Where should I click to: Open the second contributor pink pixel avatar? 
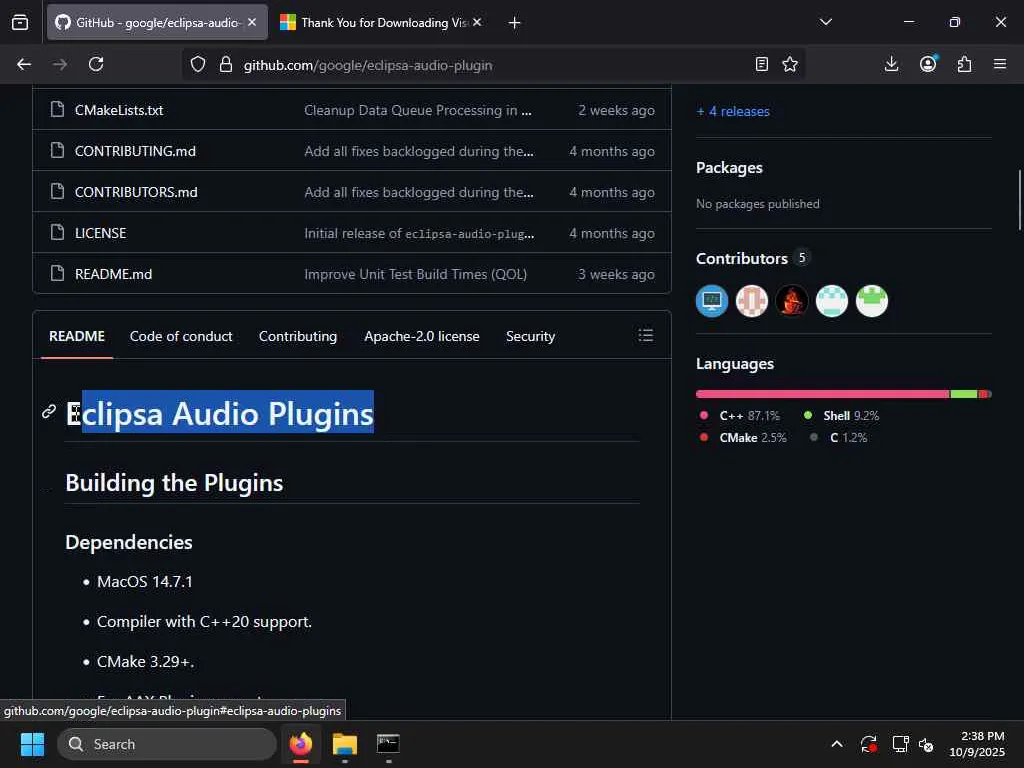coord(752,301)
